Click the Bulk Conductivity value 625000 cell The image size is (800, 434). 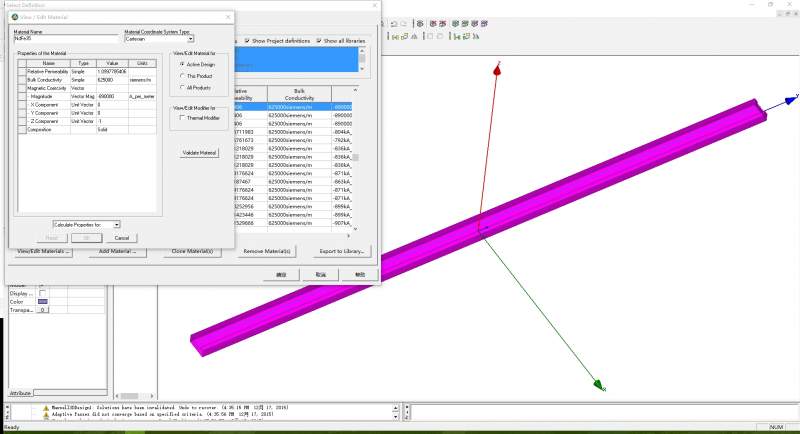pyautogui.click(x=112, y=80)
